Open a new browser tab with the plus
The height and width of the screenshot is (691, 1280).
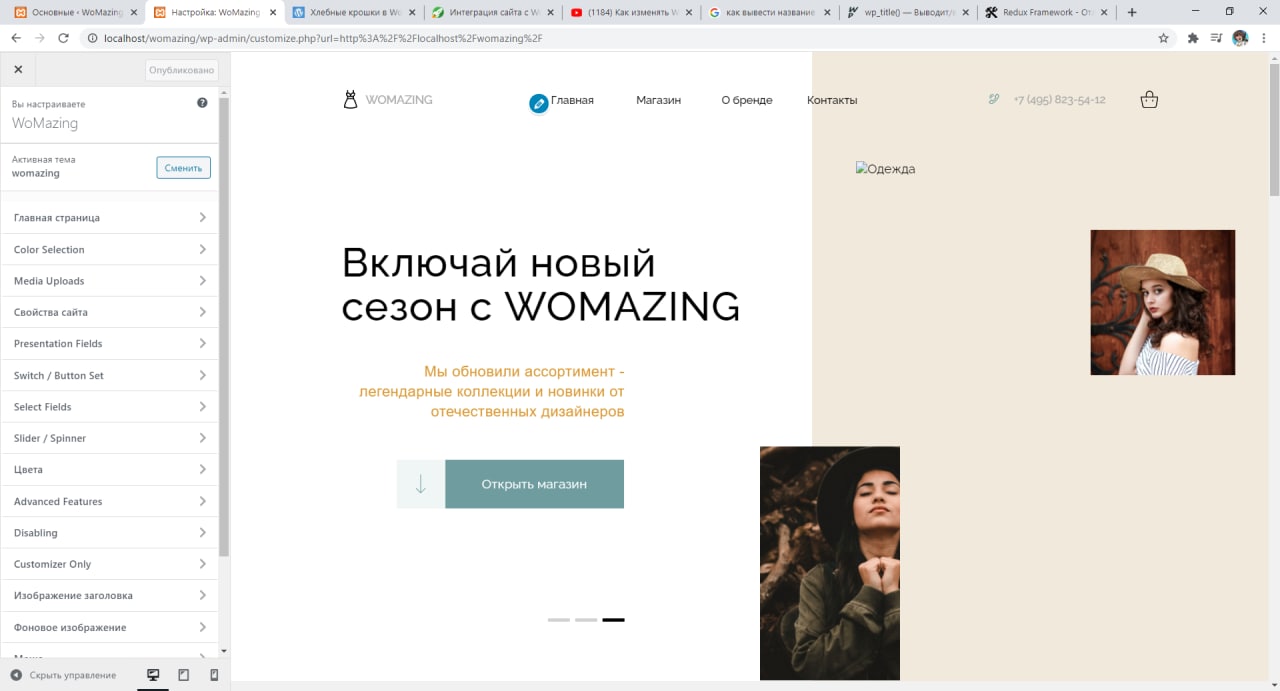(x=1132, y=12)
